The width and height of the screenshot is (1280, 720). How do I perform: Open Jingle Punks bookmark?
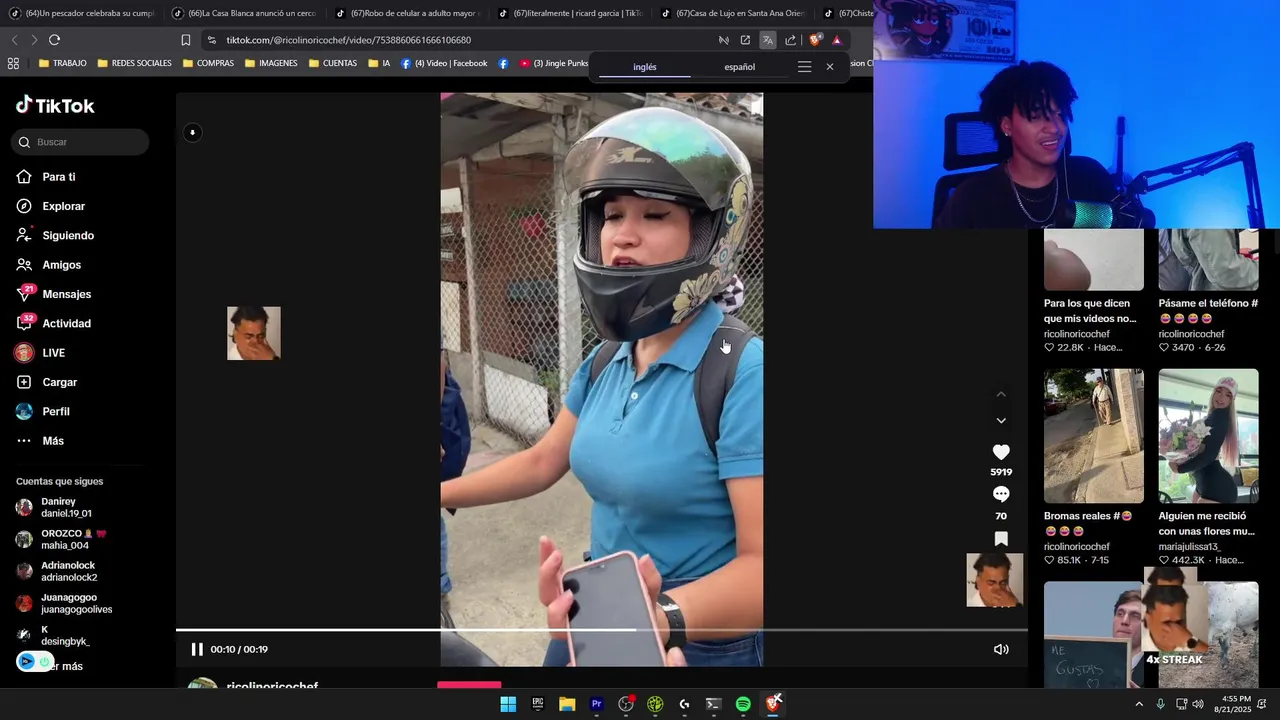pyautogui.click(x=554, y=63)
